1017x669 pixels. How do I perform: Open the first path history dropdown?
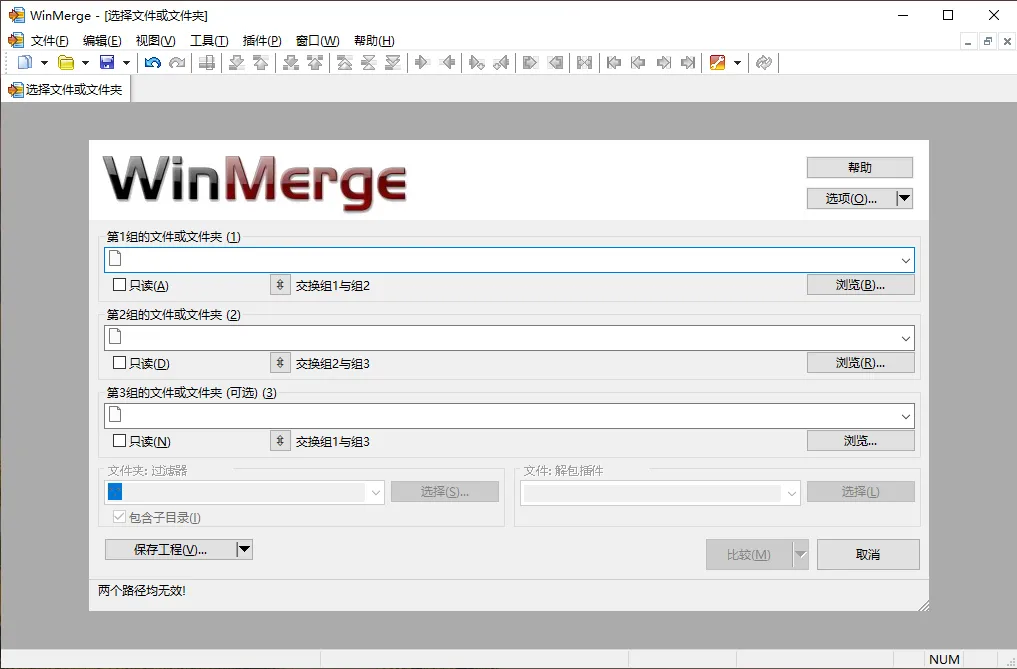click(x=906, y=259)
